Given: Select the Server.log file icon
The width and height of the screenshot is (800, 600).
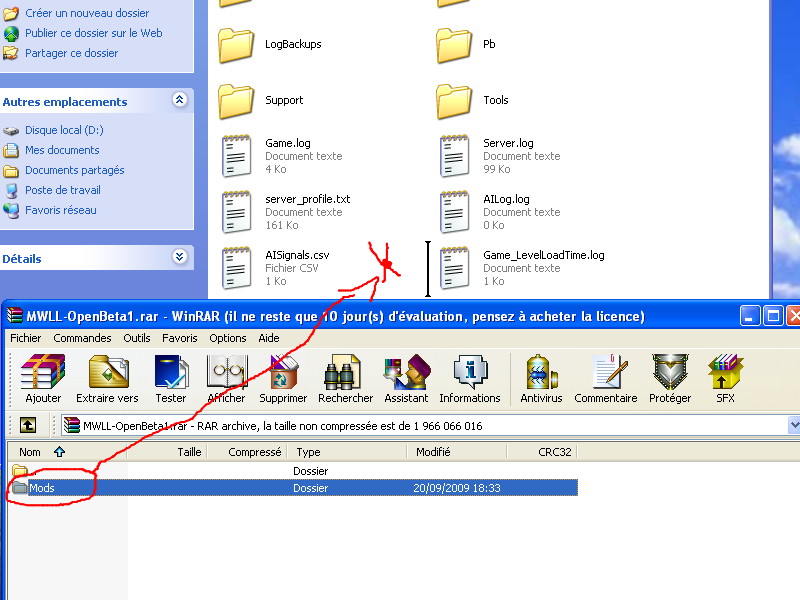Looking at the screenshot, I should 454,156.
